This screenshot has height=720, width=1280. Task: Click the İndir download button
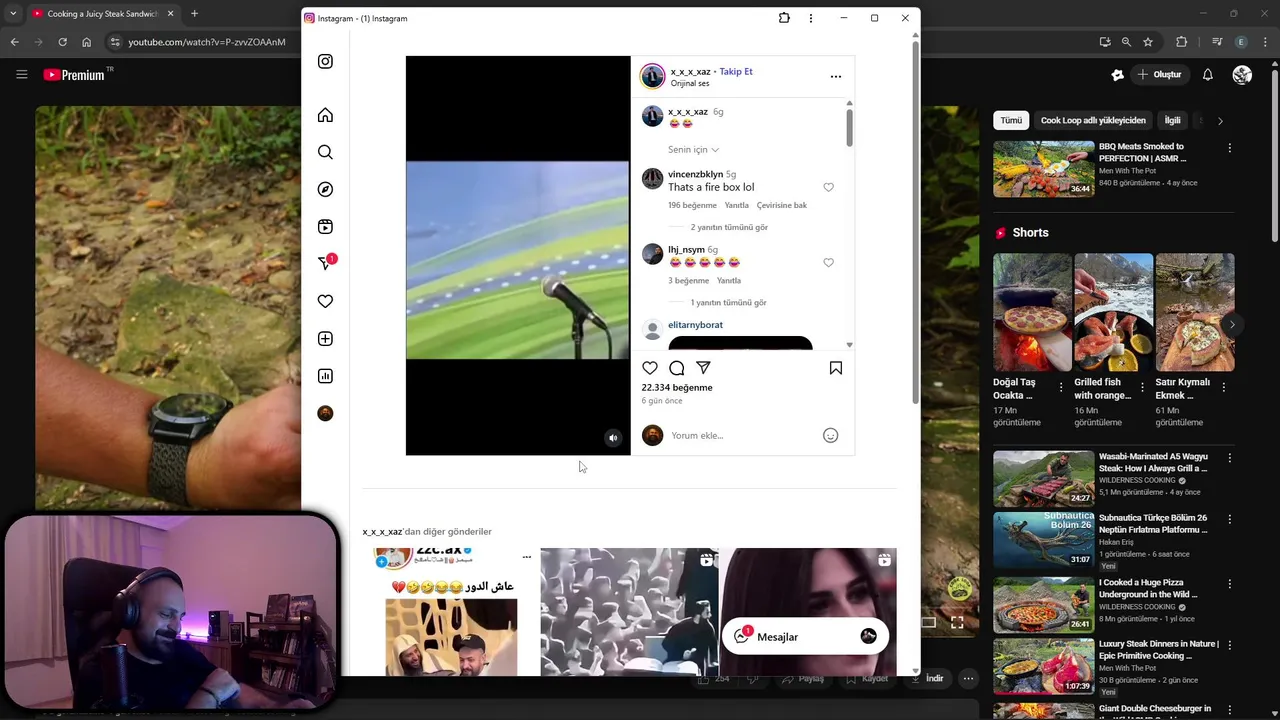pos(928,678)
